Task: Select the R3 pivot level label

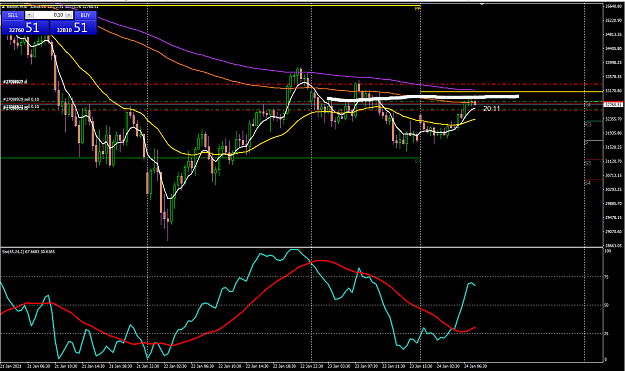Action: (x=588, y=125)
